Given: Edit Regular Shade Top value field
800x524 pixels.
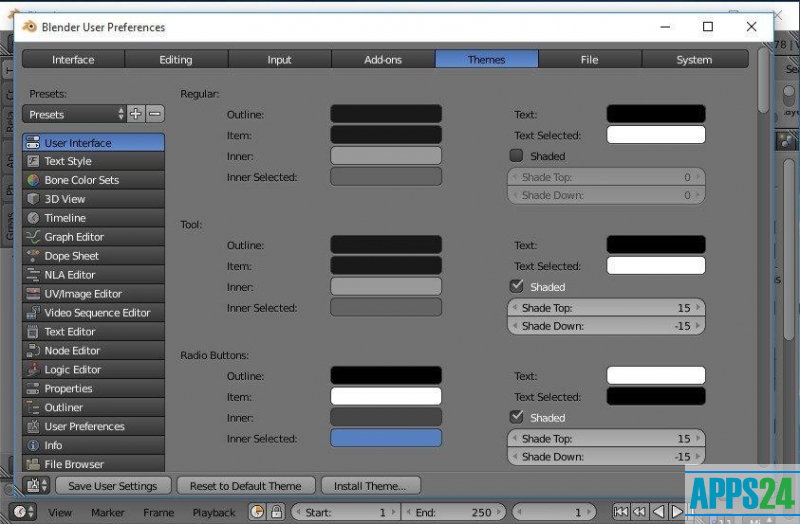Looking at the screenshot, I should [606, 177].
